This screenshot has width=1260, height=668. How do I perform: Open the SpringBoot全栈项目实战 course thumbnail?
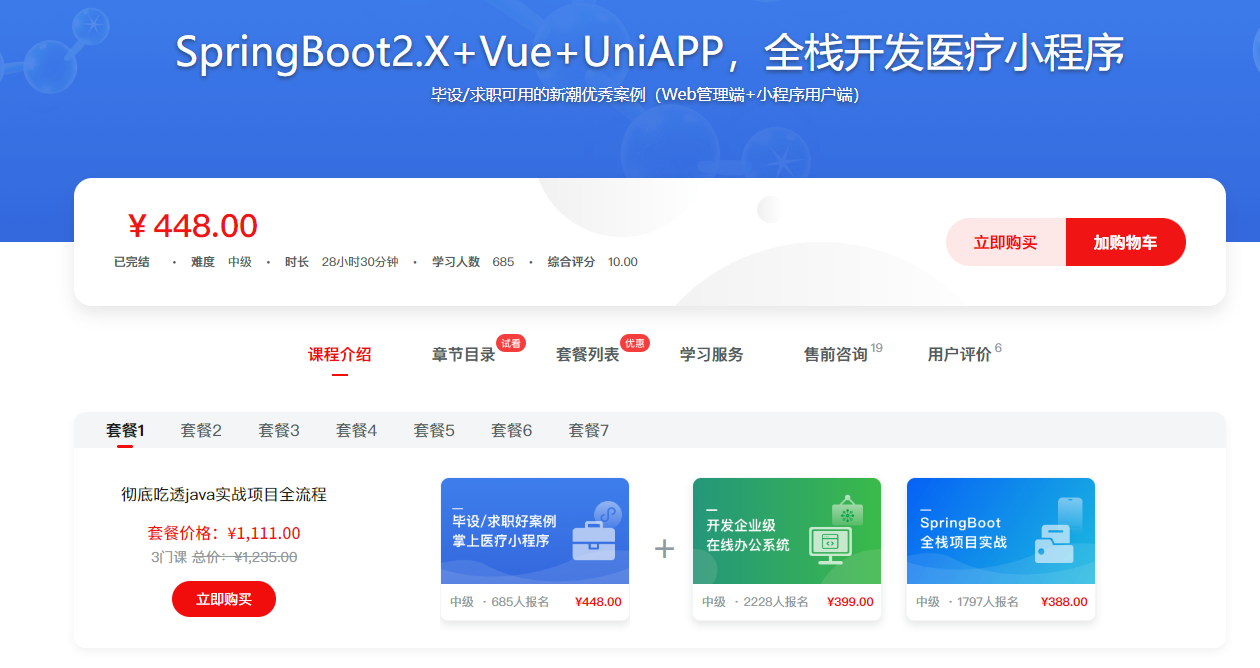(1001, 531)
